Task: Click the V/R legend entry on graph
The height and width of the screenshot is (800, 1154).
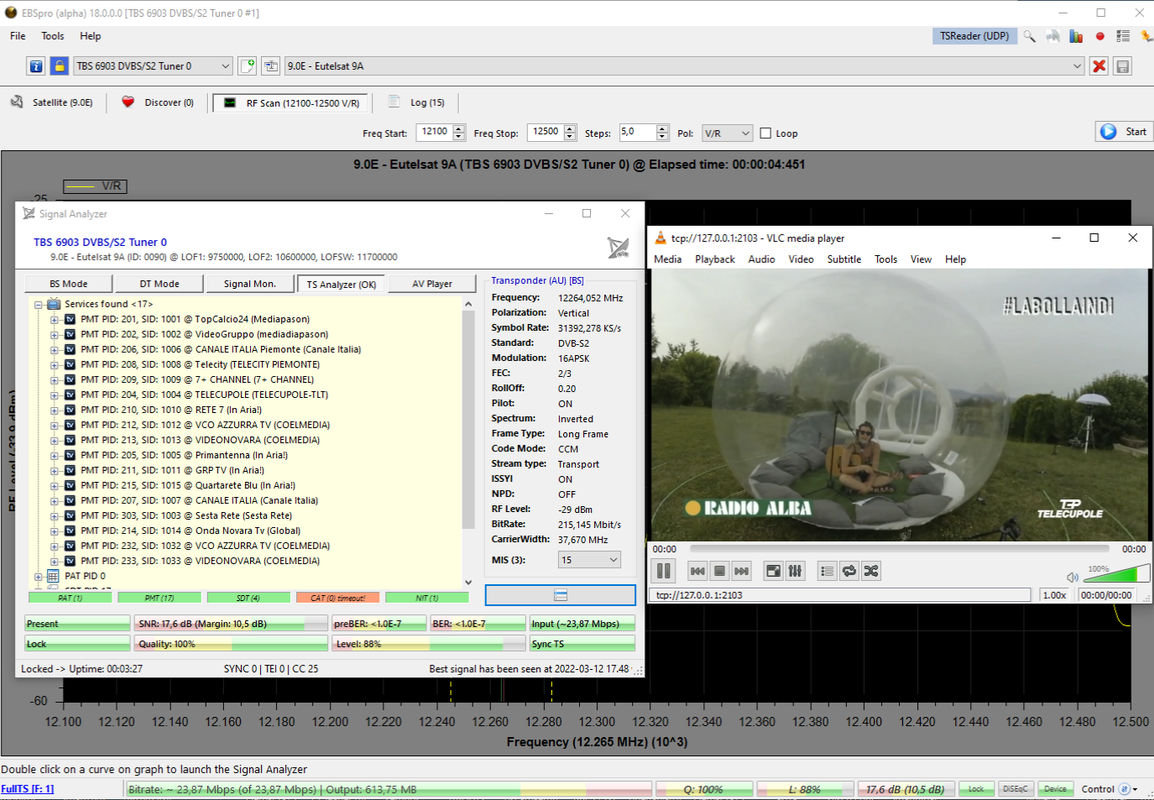Action: tap(95, 186)
